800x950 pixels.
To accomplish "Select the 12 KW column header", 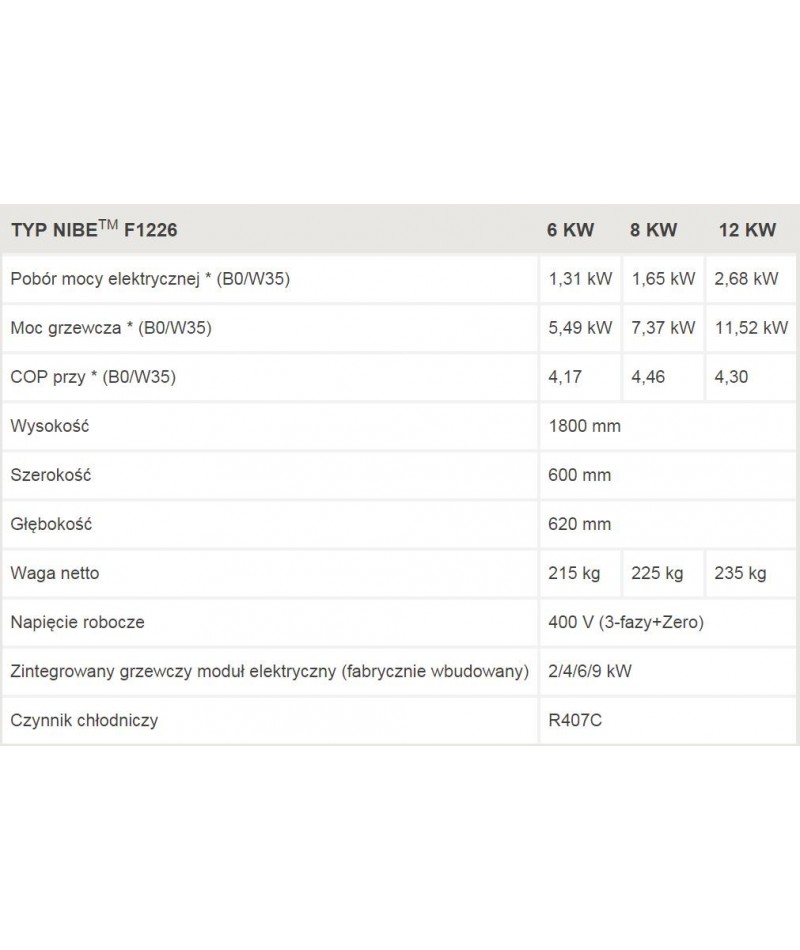I will pos(747,230).
